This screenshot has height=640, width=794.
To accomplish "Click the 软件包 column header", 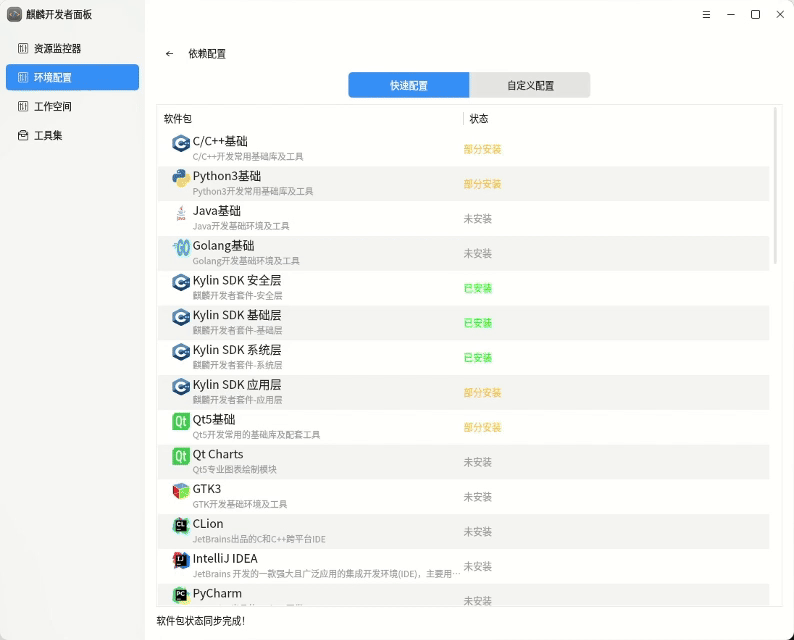I will pos(178,119).
